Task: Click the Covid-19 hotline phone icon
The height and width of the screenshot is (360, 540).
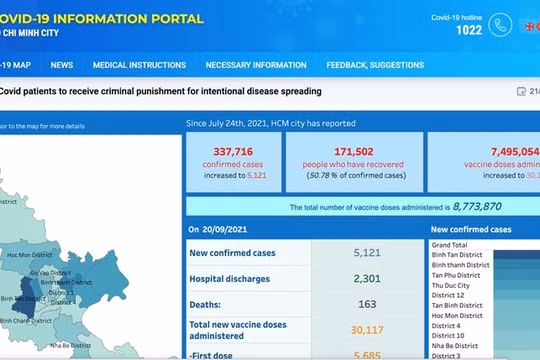Action: click(x=500, y=25)
